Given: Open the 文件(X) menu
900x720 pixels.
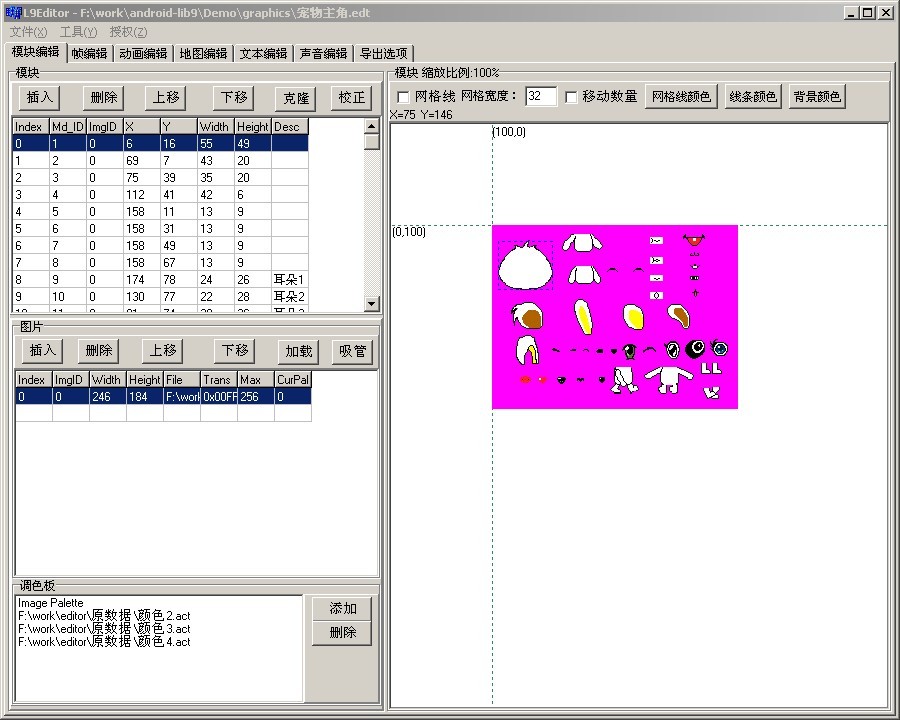Looking at the screenshot, I should coord(28,32).
